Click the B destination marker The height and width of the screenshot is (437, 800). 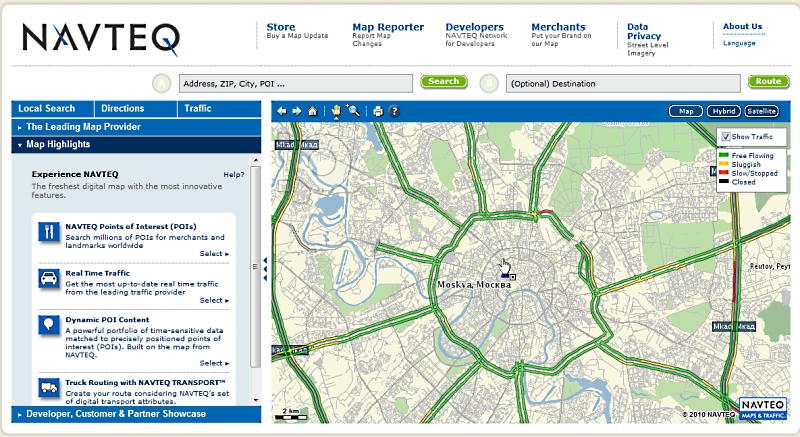tap(489, 83)
